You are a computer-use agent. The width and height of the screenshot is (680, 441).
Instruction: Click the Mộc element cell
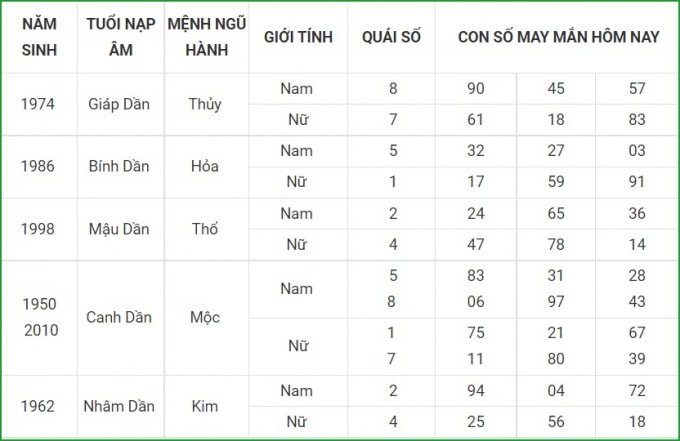point(205,317)
